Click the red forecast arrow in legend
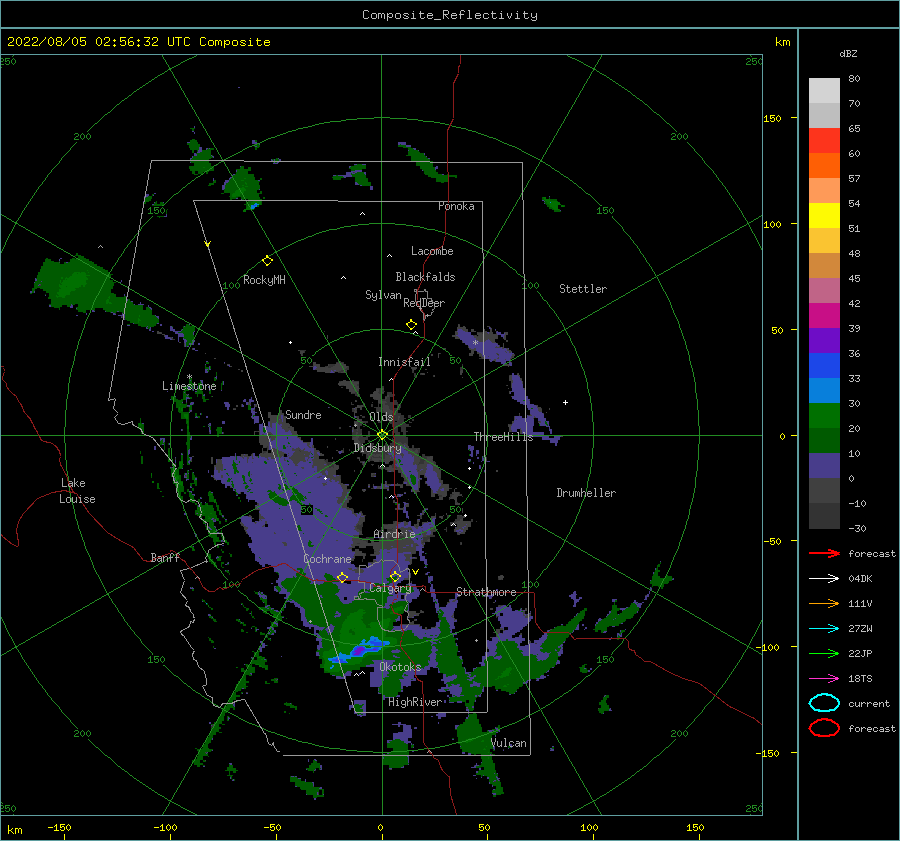The width and height of the screenshot is (900, 841). (x=824, y=553)
